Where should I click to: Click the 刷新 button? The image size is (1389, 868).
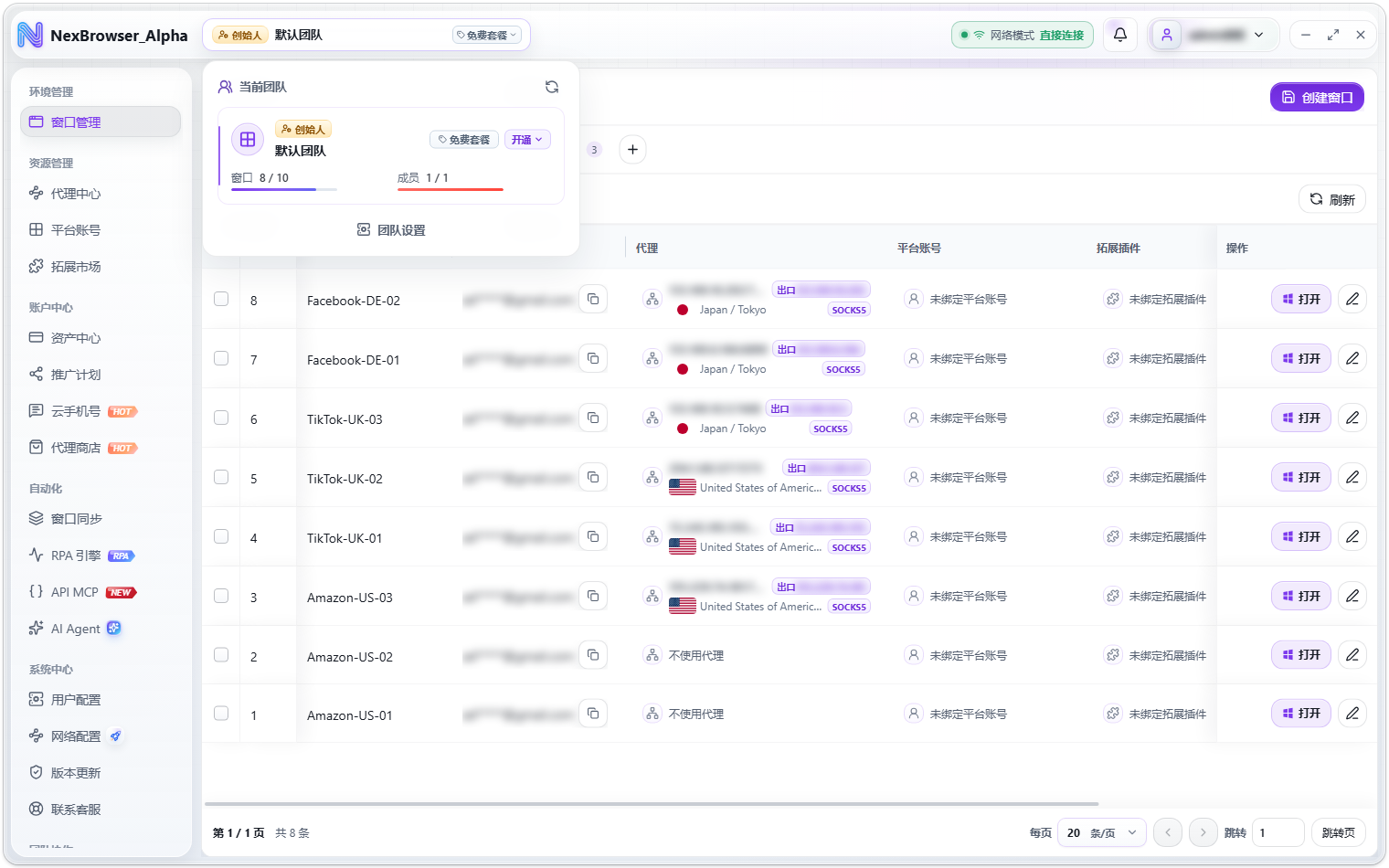click(x=1332, y=199)
